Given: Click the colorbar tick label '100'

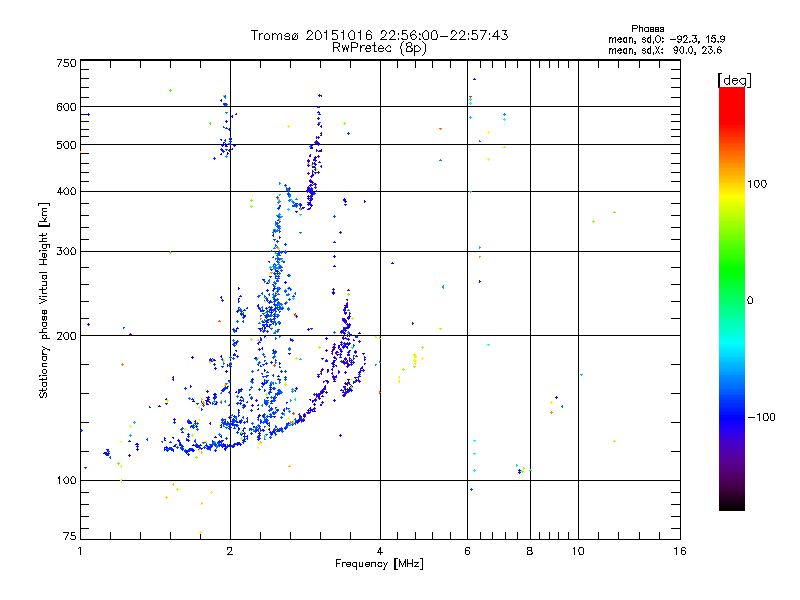Looking at the screenshot, I should point(757,184).
